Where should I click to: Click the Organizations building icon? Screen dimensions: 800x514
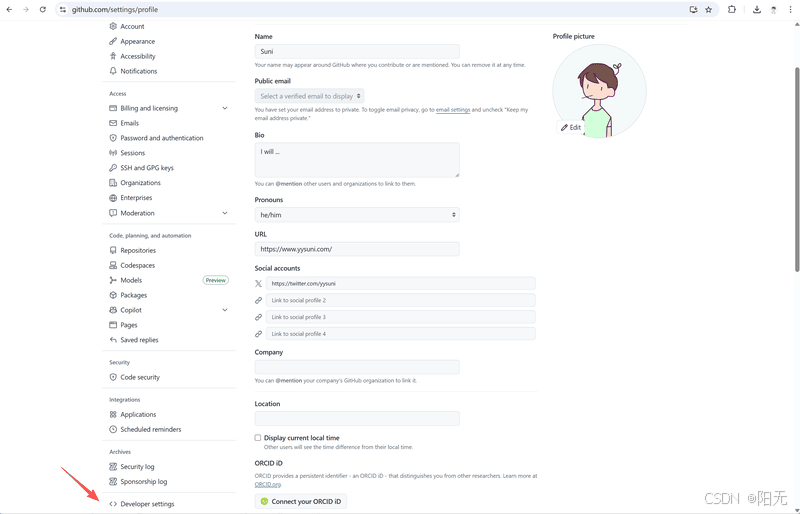[113, 183]
